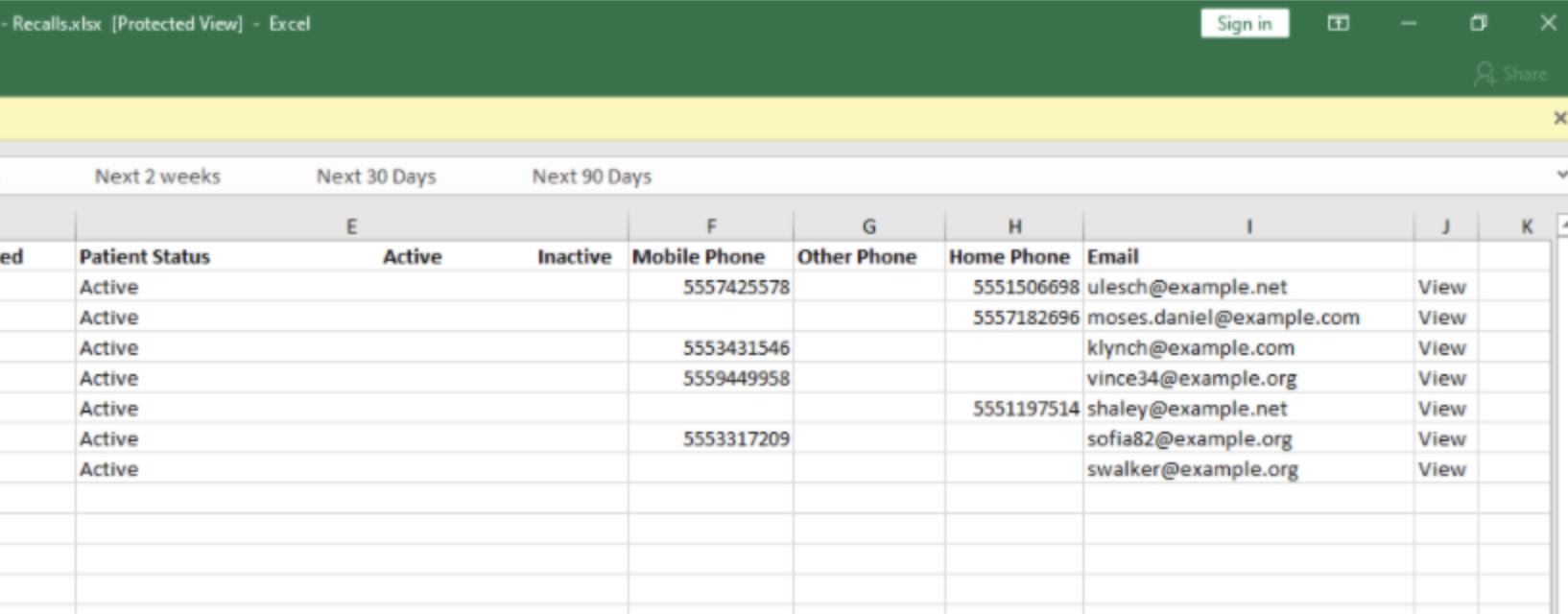Click home phone 5551506698
This screenshot has width=1568, height=614.
pyautogui.click(x=1026, y=287)
